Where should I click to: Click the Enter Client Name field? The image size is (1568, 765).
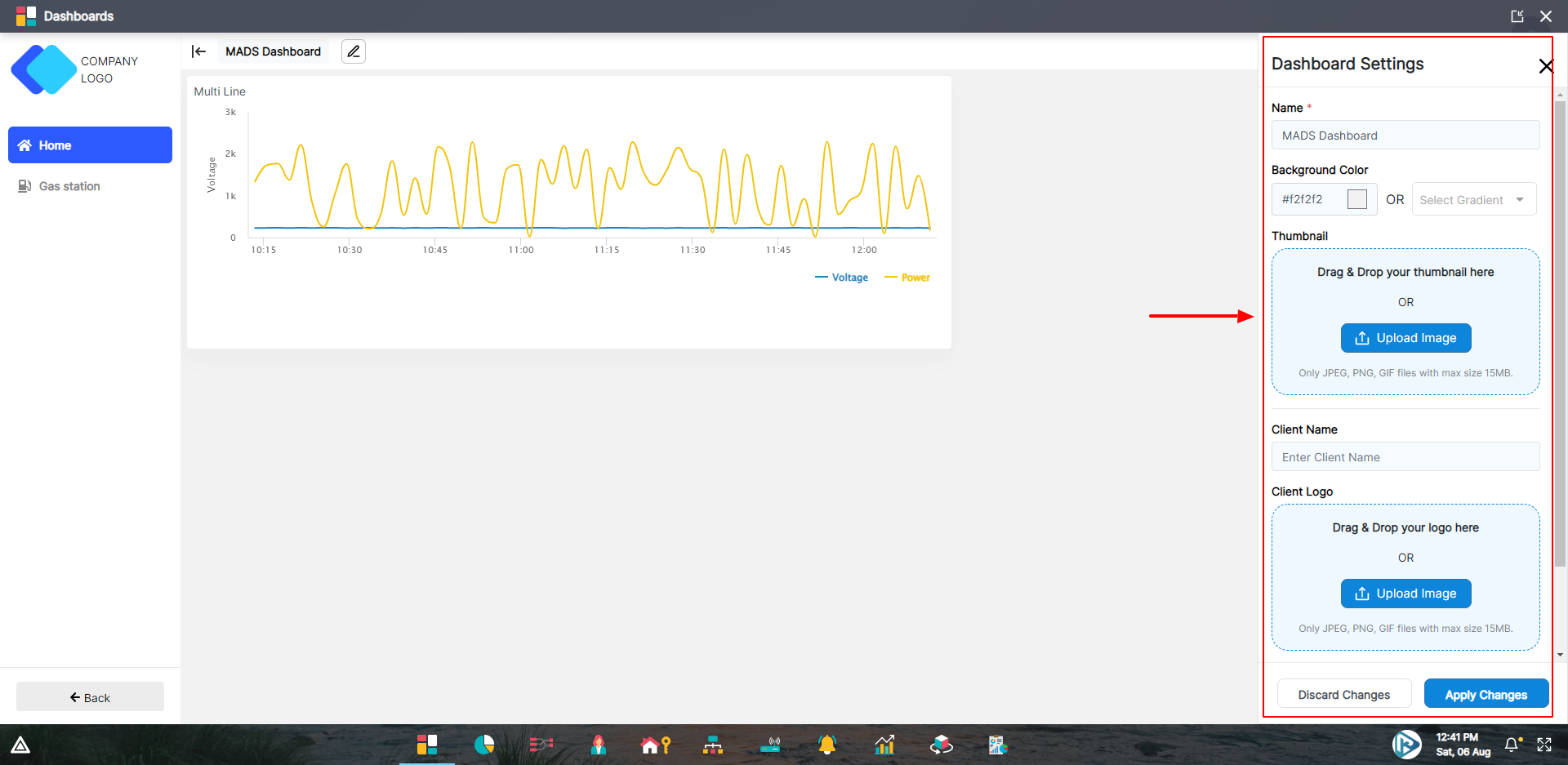tap(1405, 457)
